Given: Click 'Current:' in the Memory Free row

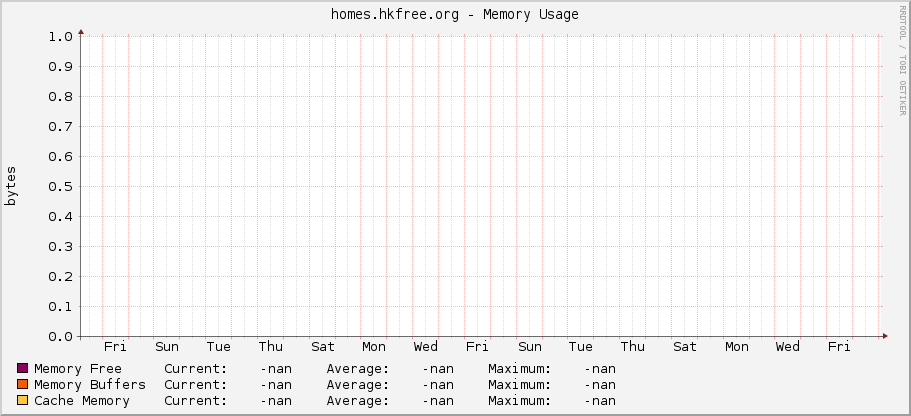Looking at the screenshot, I should coord(196,368).
